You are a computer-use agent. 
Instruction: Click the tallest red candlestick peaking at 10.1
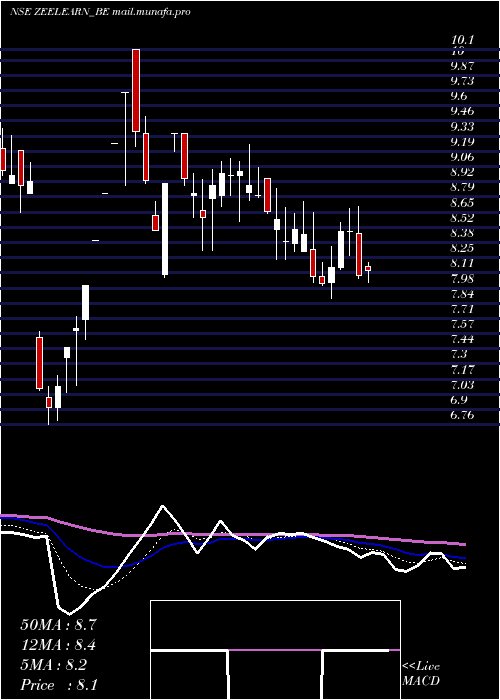pyautogui.click(x=136, y=90)
